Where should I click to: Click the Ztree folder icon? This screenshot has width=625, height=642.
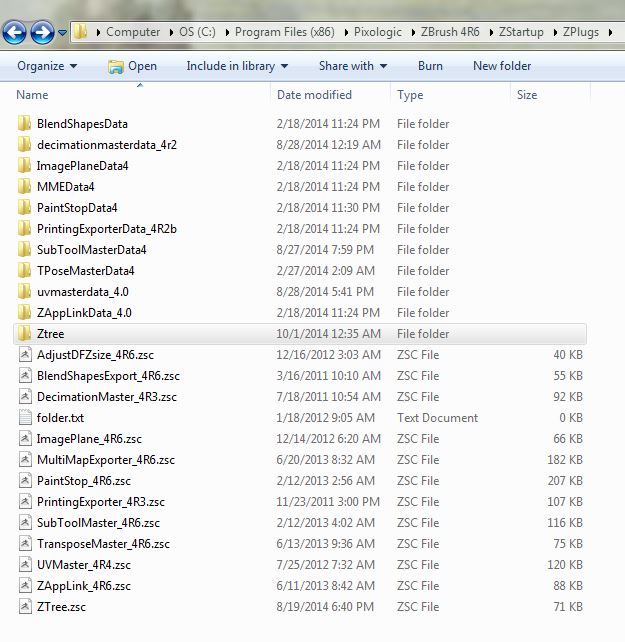(25, 333)
